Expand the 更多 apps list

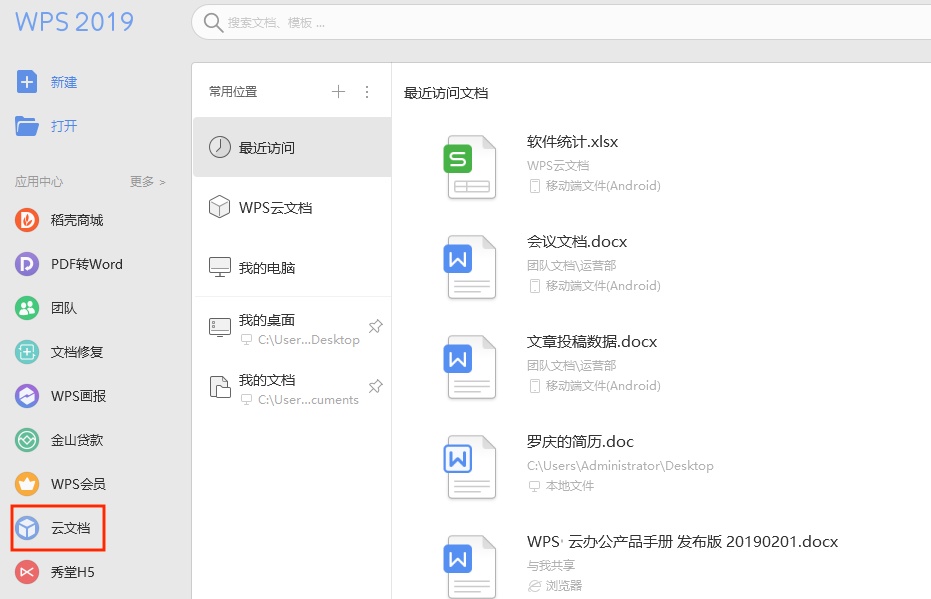tap(148, 182)
